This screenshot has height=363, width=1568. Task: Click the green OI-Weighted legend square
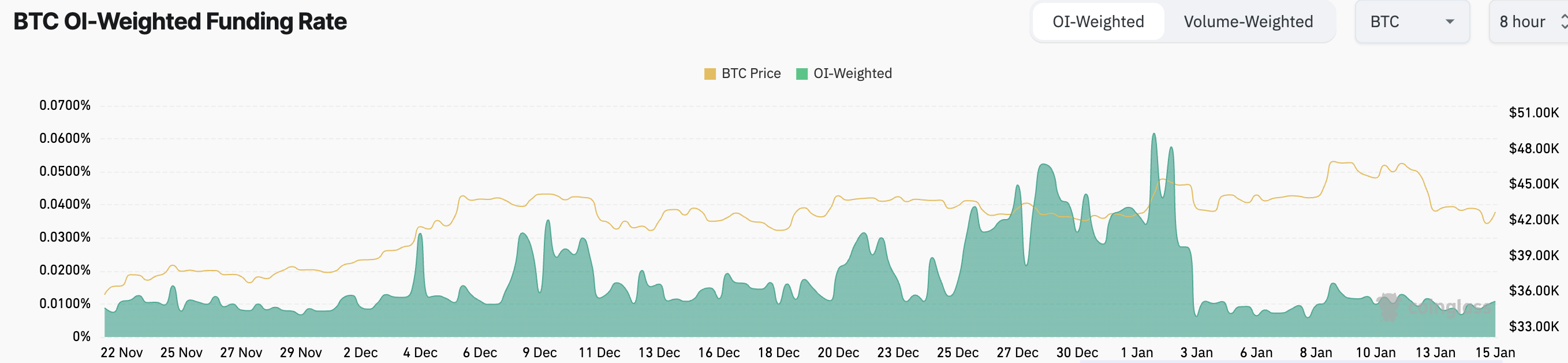(801, 73)
